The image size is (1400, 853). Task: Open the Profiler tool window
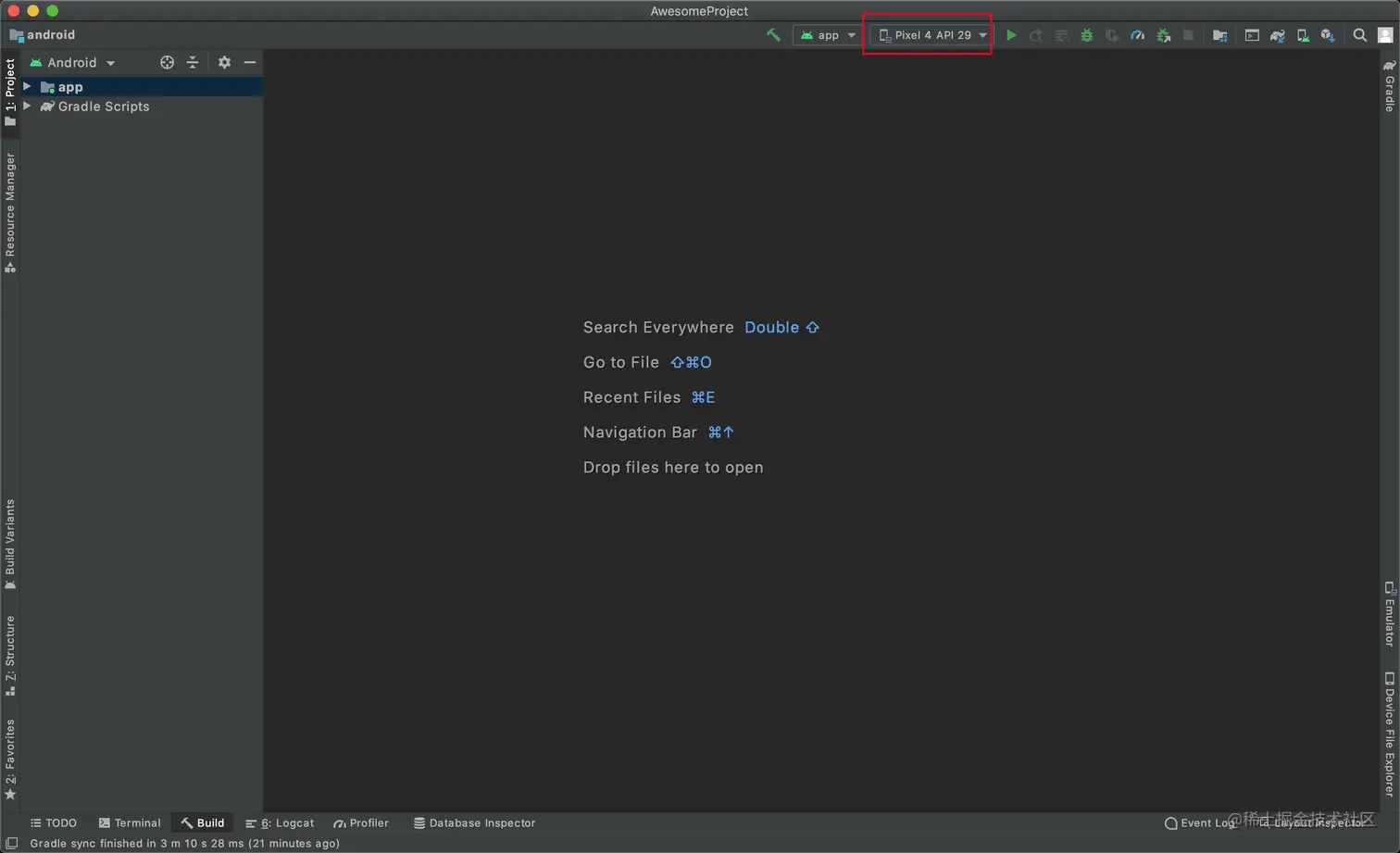[x=361, y=822]
